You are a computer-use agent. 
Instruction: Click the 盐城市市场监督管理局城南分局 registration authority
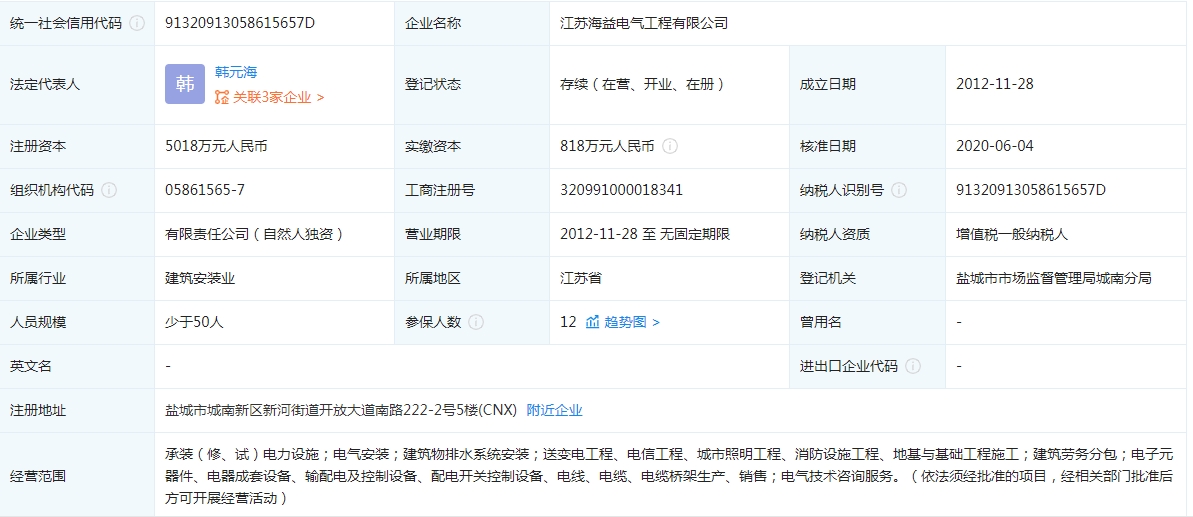[1053, 278]
